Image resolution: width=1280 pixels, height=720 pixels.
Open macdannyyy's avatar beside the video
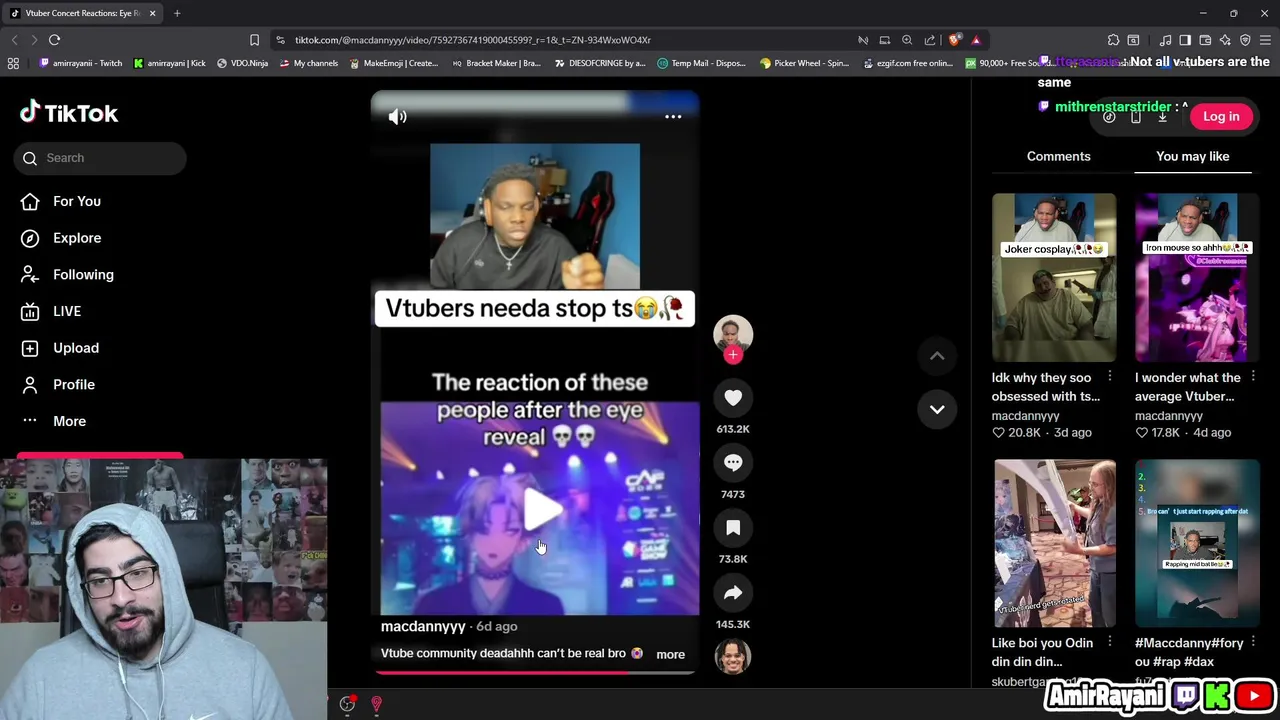733,335
